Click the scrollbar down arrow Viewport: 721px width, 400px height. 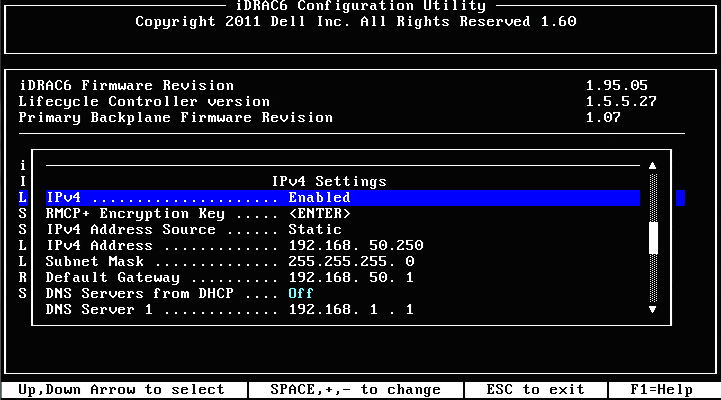652,309
